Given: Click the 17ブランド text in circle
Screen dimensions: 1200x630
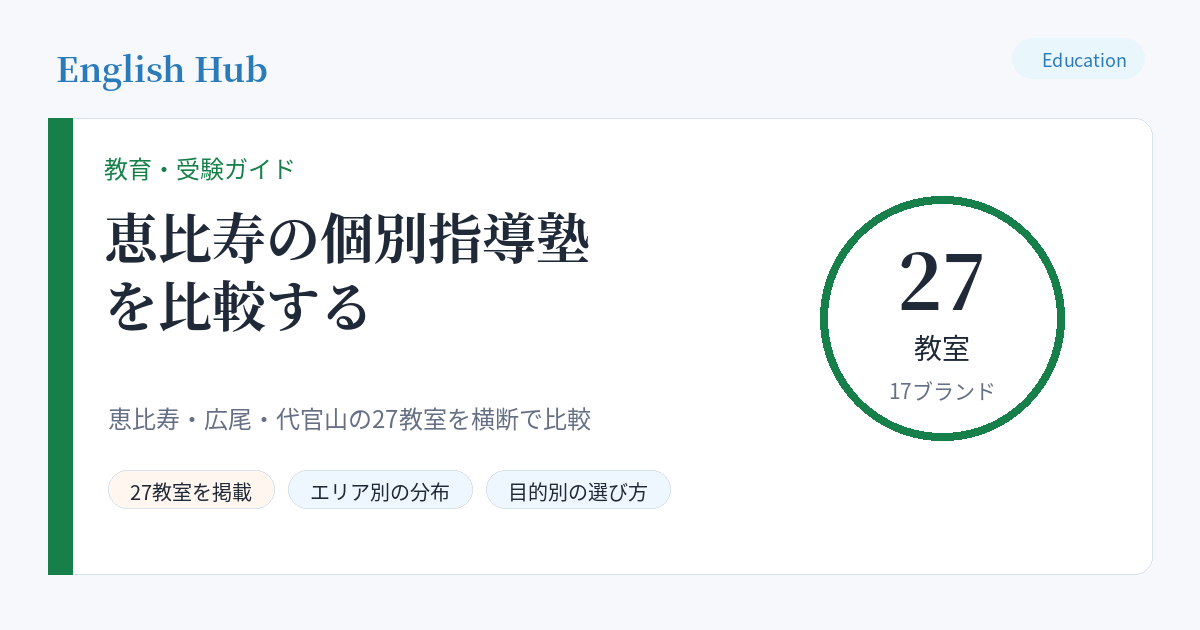Looking at the screenshot, I should point(942,391).
